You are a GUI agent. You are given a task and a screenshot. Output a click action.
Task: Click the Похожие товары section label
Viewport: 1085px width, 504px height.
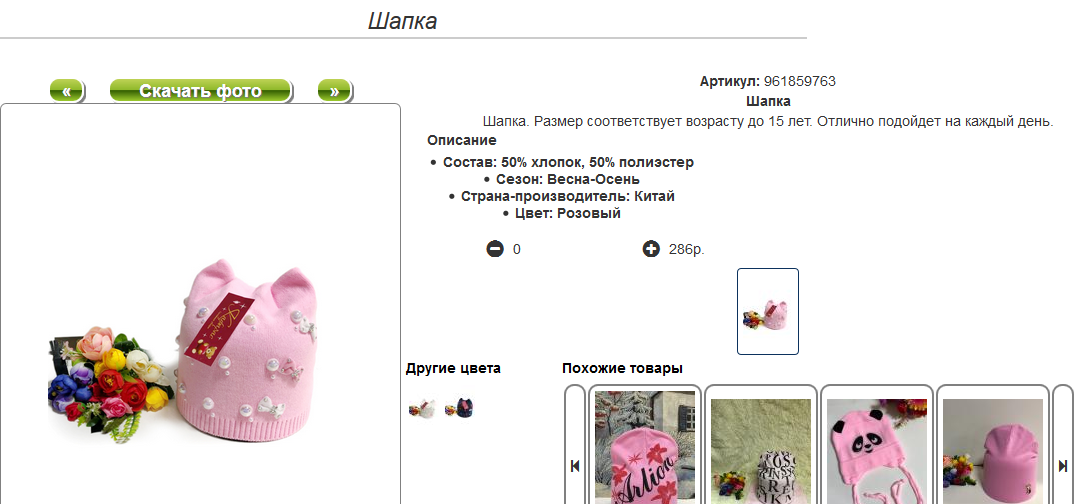pos(622,368)
